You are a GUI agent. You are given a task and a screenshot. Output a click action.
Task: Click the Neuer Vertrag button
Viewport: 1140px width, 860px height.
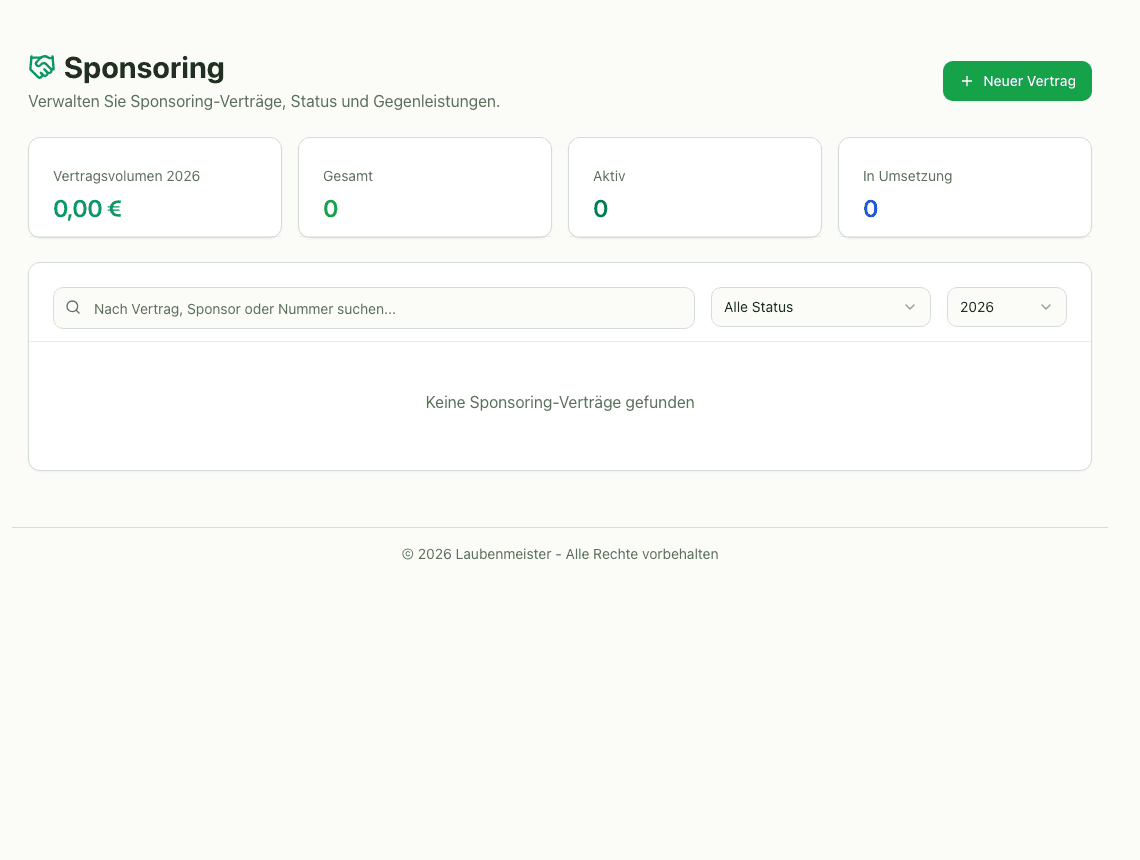(x=1017, y=81)
